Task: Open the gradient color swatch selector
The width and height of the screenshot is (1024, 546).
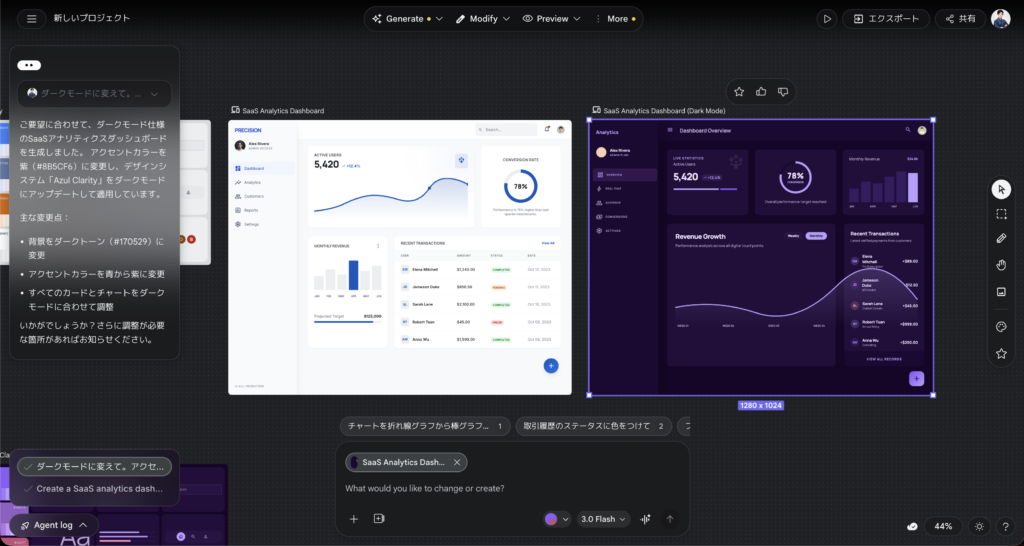Action: (x=557, y=519)
